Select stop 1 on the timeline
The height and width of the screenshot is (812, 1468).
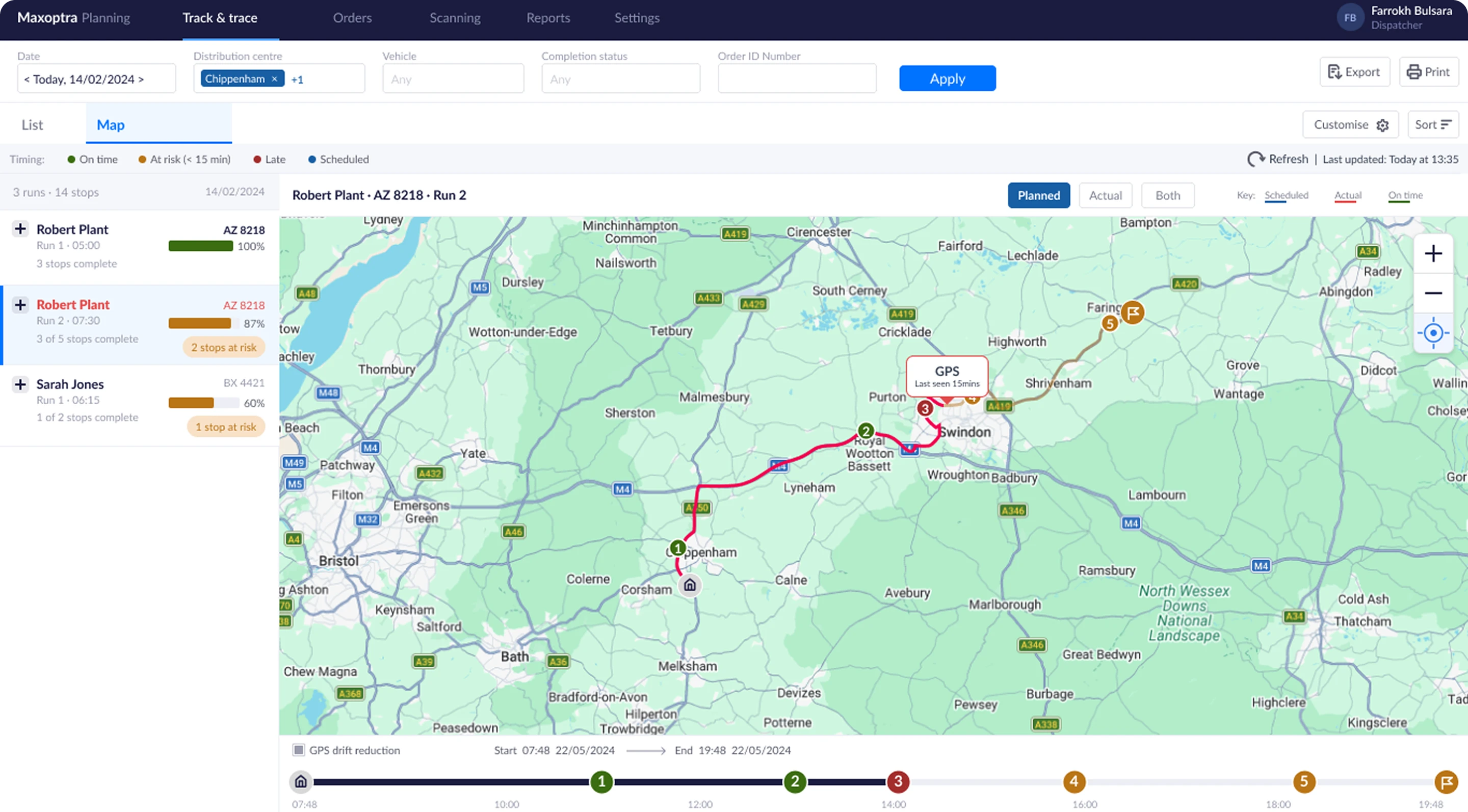tap(601, 782)
